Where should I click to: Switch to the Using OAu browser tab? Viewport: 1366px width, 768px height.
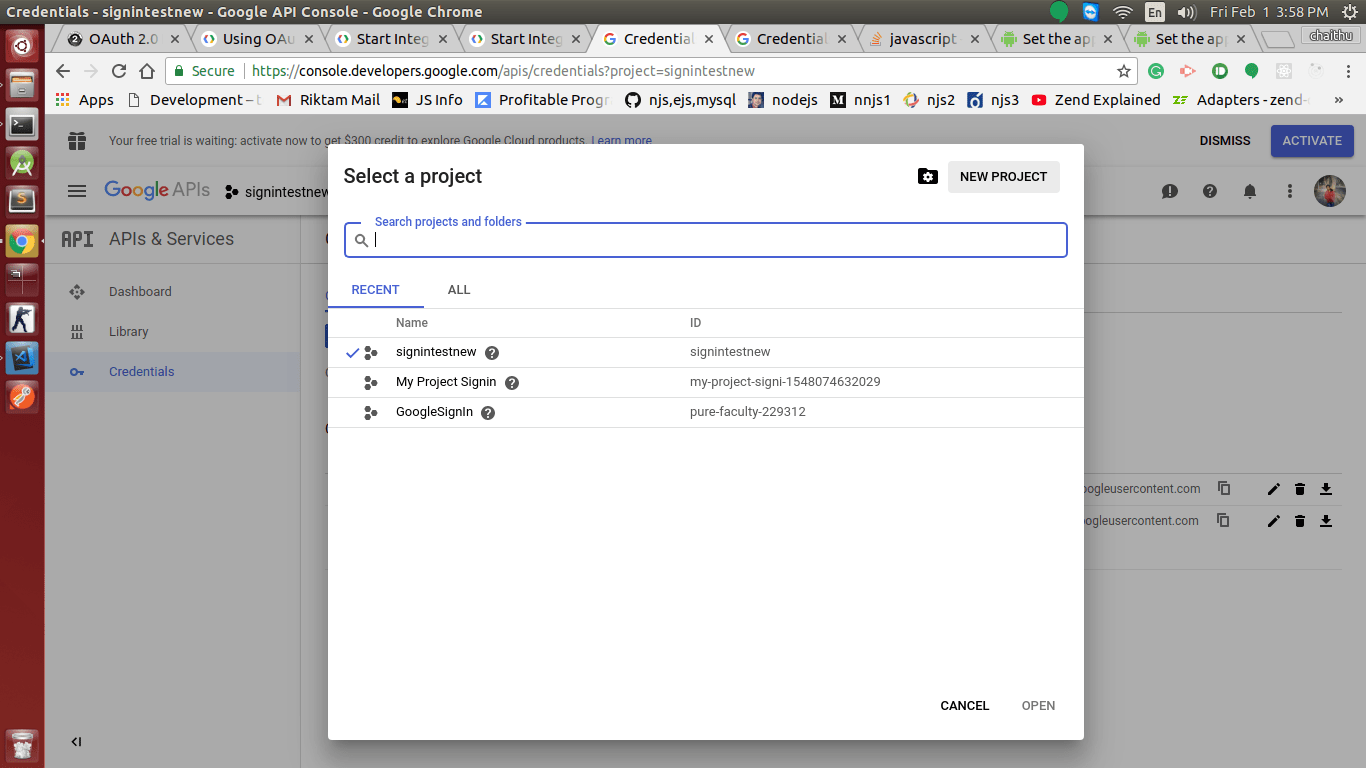(x=258, y=39)
